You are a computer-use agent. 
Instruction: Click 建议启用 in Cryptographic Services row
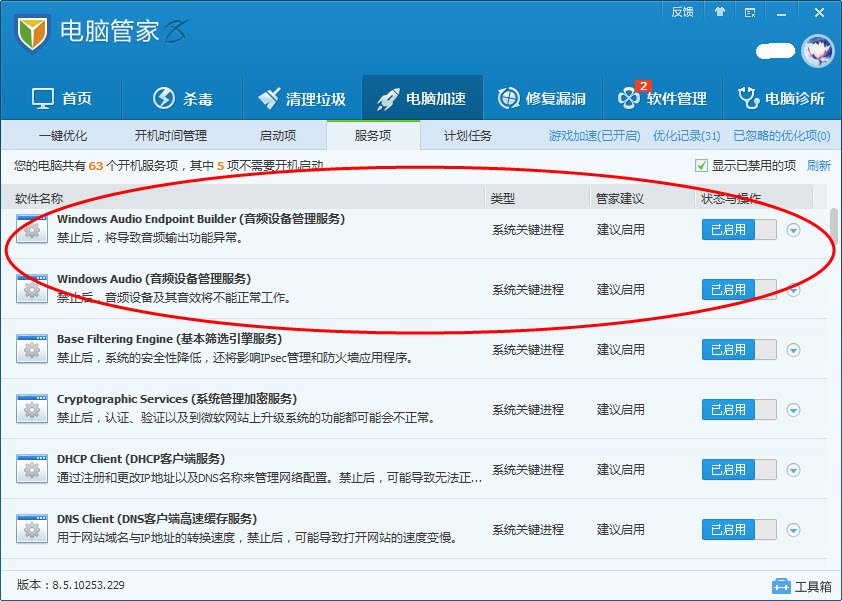620,410
